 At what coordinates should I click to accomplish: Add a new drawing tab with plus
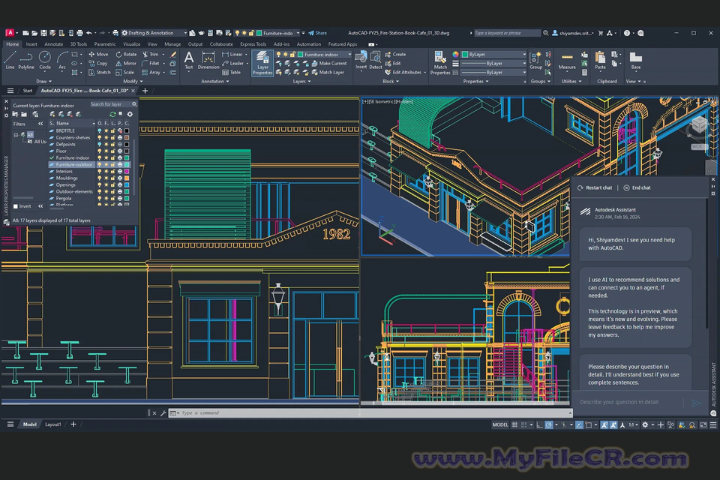[145, 90]
